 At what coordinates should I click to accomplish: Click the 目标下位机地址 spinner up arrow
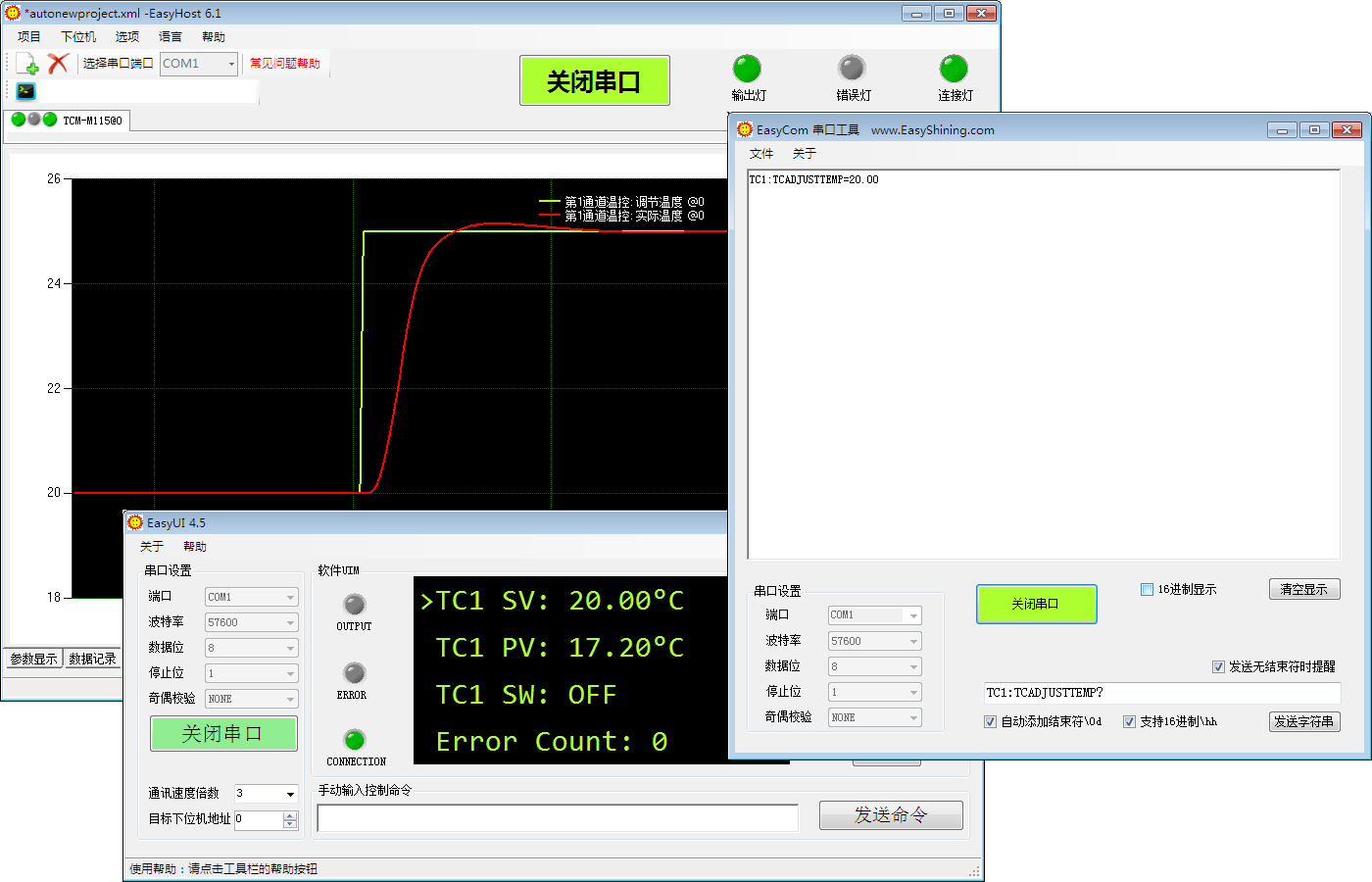click(x=290, y=814)
